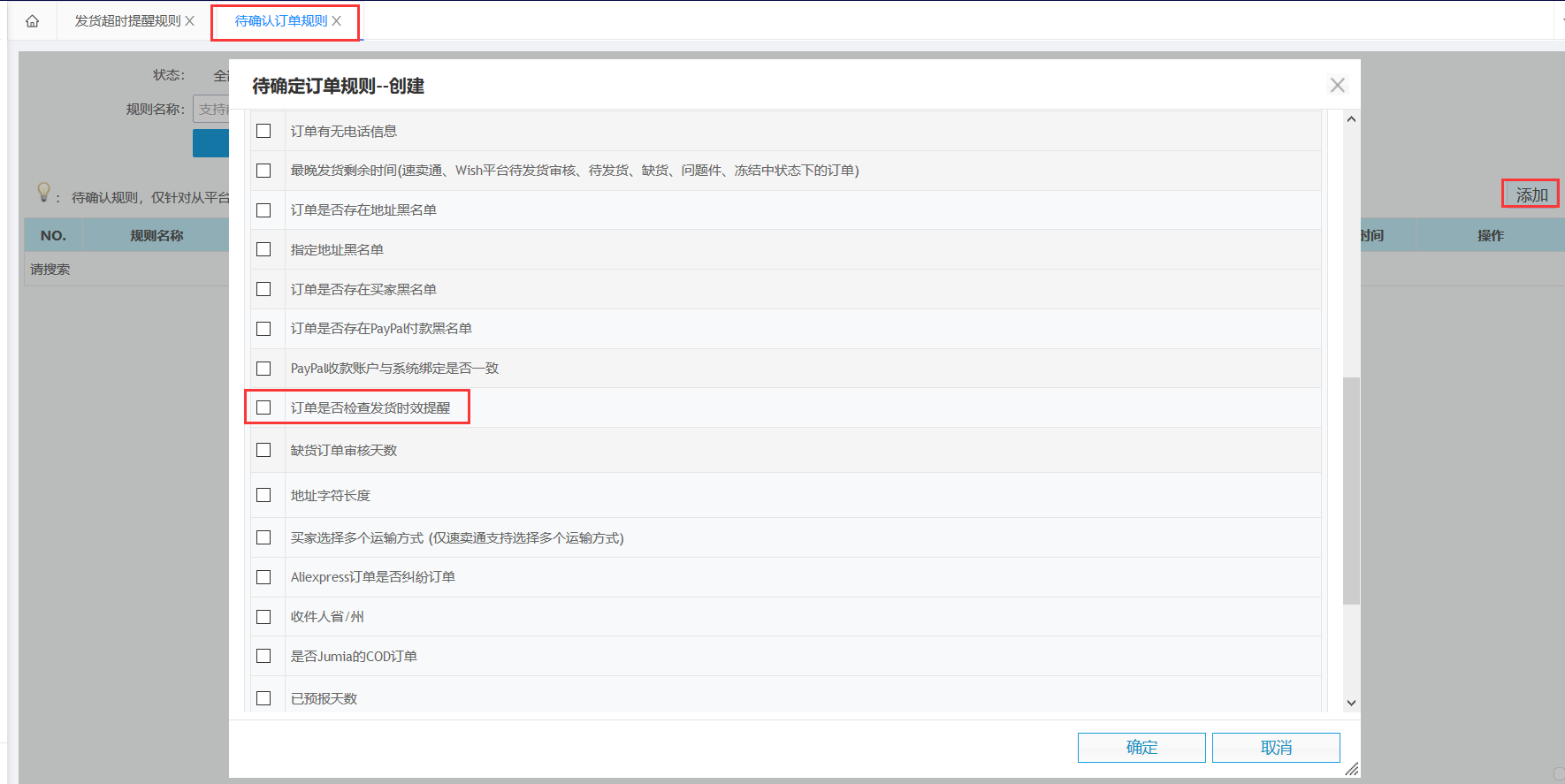Check 收件人省/州 checkbox
Screen dimensions: 1565x784
pyautogui.click(x=263, y=617)
